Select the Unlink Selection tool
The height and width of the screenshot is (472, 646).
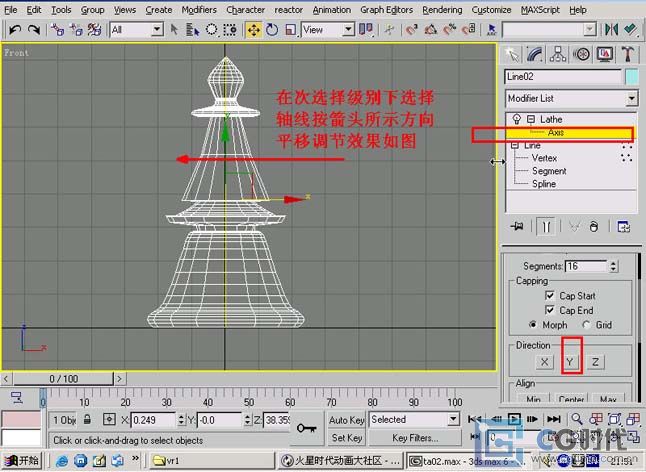(x=76, y=30)
